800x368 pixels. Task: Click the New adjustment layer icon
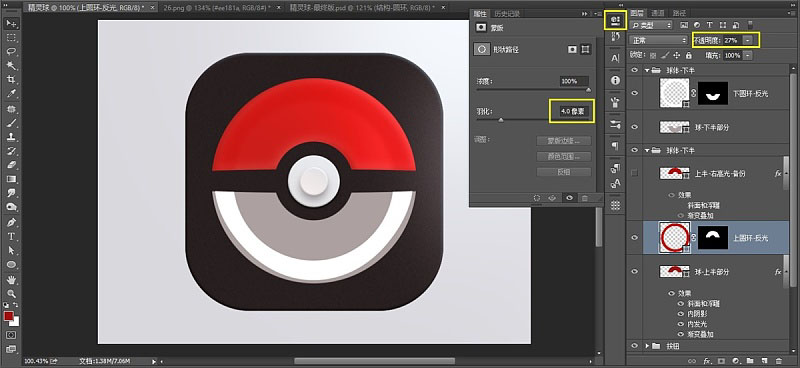[736, 361]
